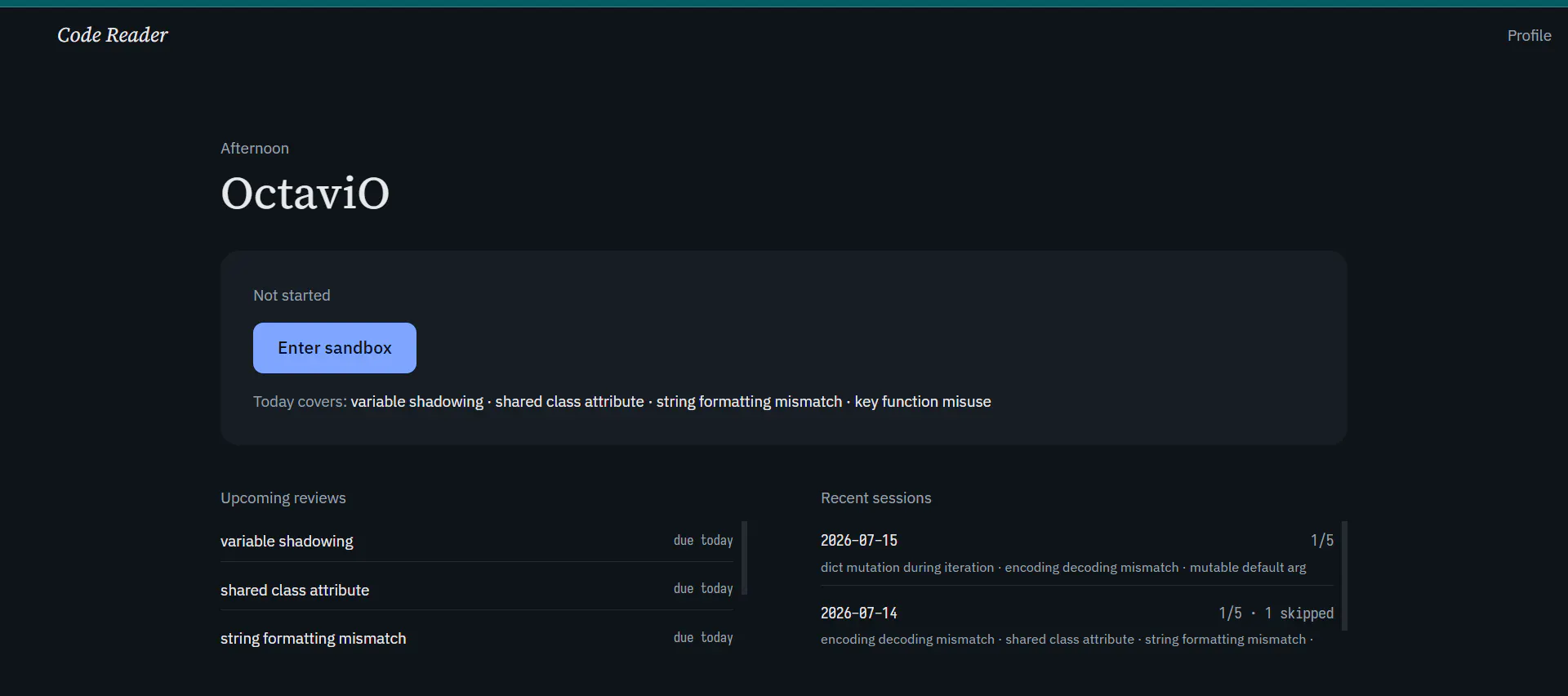Select the variable shadowing upcoming review
This screenshot has width=1568, height=696.
tap(477, 541)
